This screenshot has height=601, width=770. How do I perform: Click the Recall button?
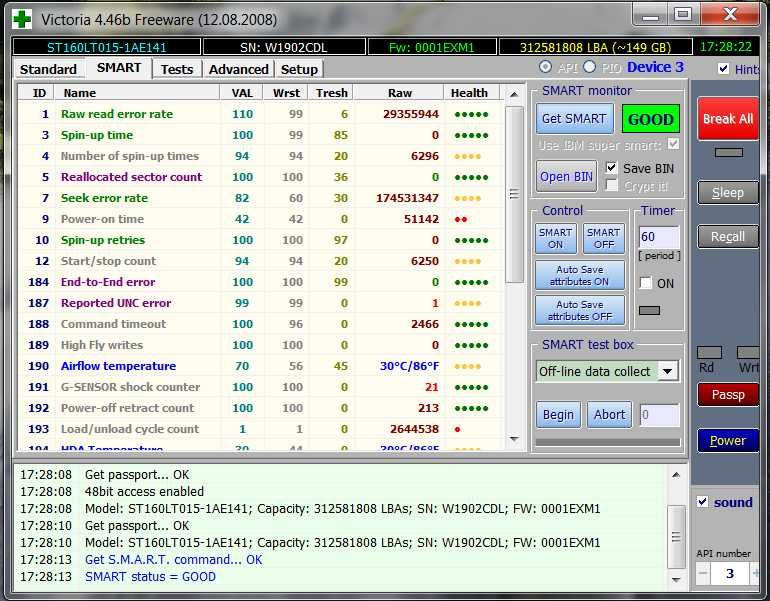[x=728, y=237]
